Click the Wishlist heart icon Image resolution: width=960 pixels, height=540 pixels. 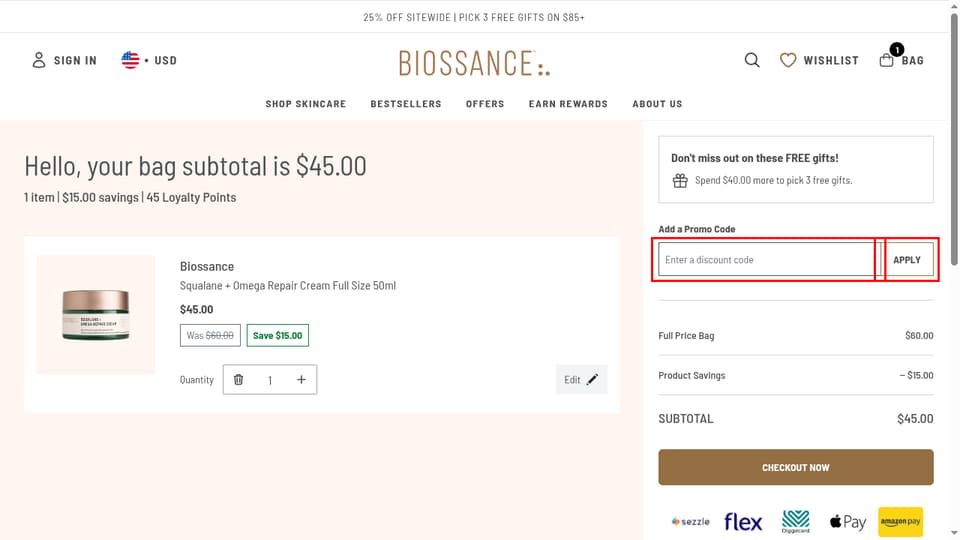(x=788, y=60)
